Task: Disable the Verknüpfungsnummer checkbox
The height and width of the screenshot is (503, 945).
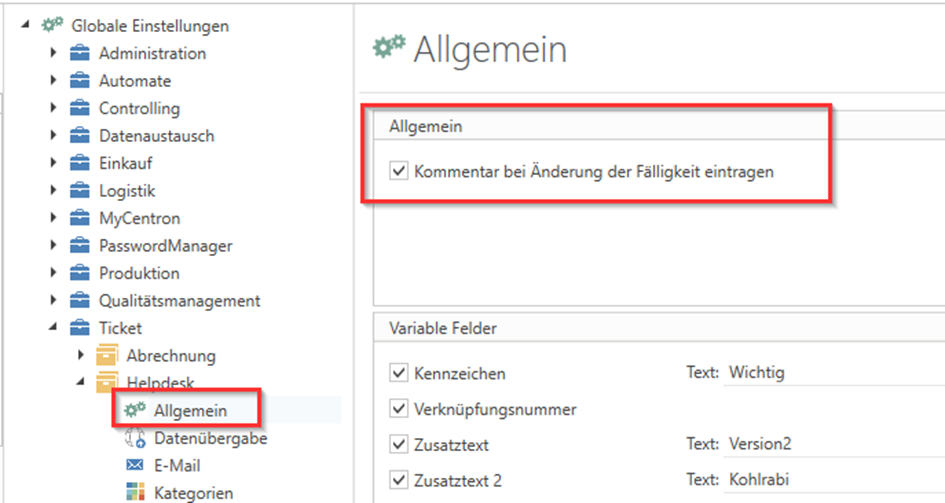Action: coord(397,409)
